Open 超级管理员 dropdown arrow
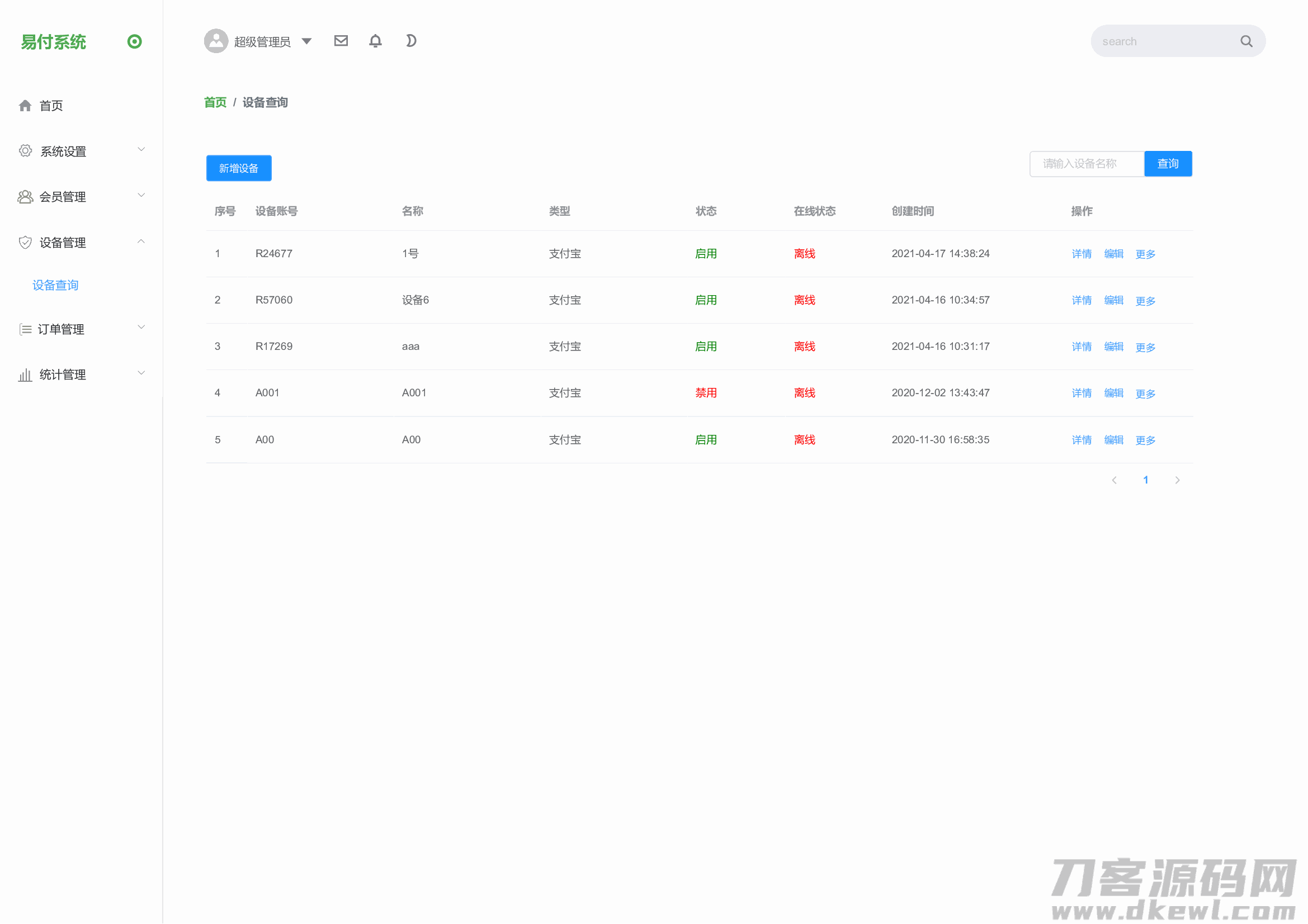This screenshot has width=1308, height=924. [306, 41]
